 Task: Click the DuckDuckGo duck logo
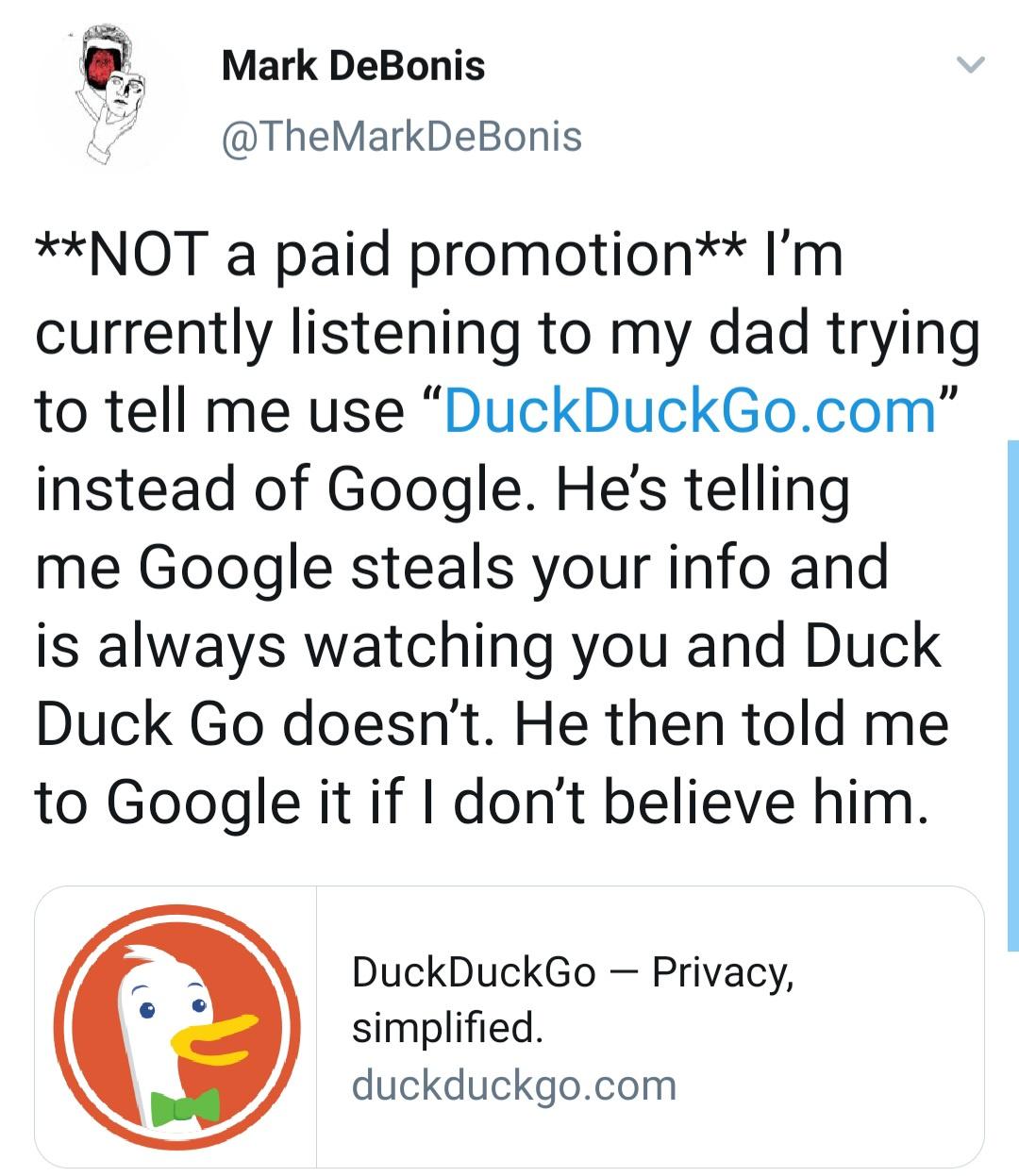pos(175,1026)
